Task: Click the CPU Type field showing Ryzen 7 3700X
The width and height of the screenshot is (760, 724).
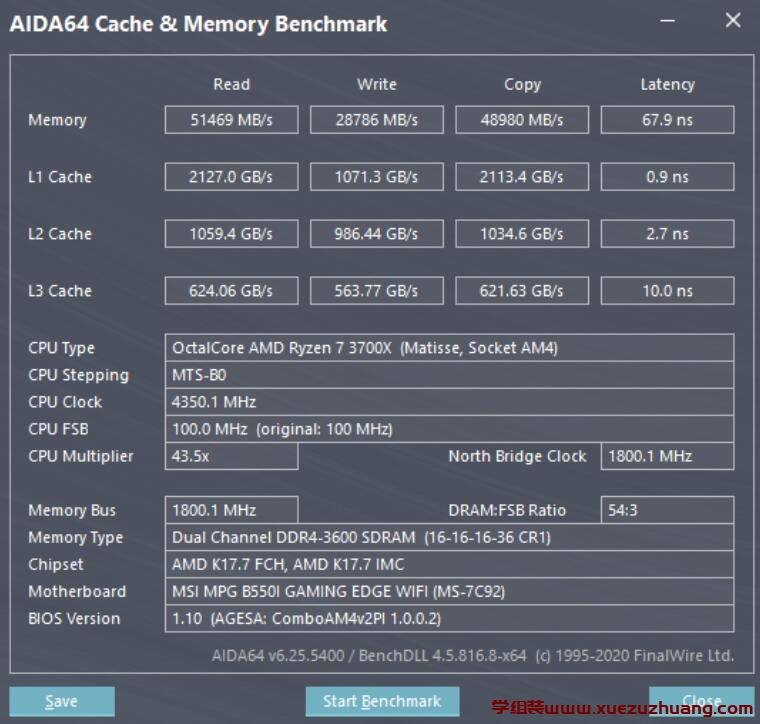Action: click(x=449, y=348)
